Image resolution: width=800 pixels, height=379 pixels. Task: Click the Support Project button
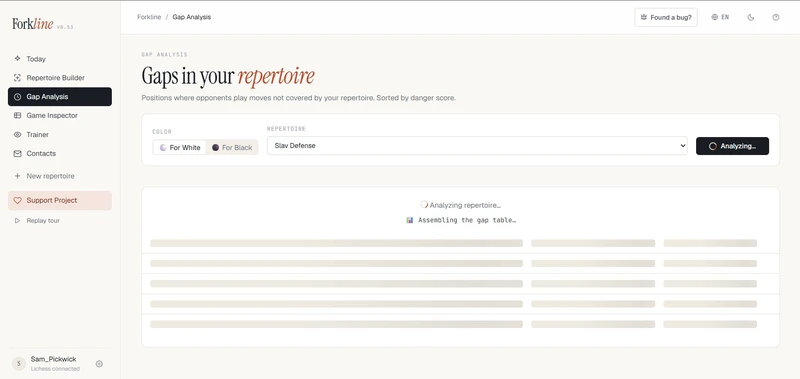(60, 200)
